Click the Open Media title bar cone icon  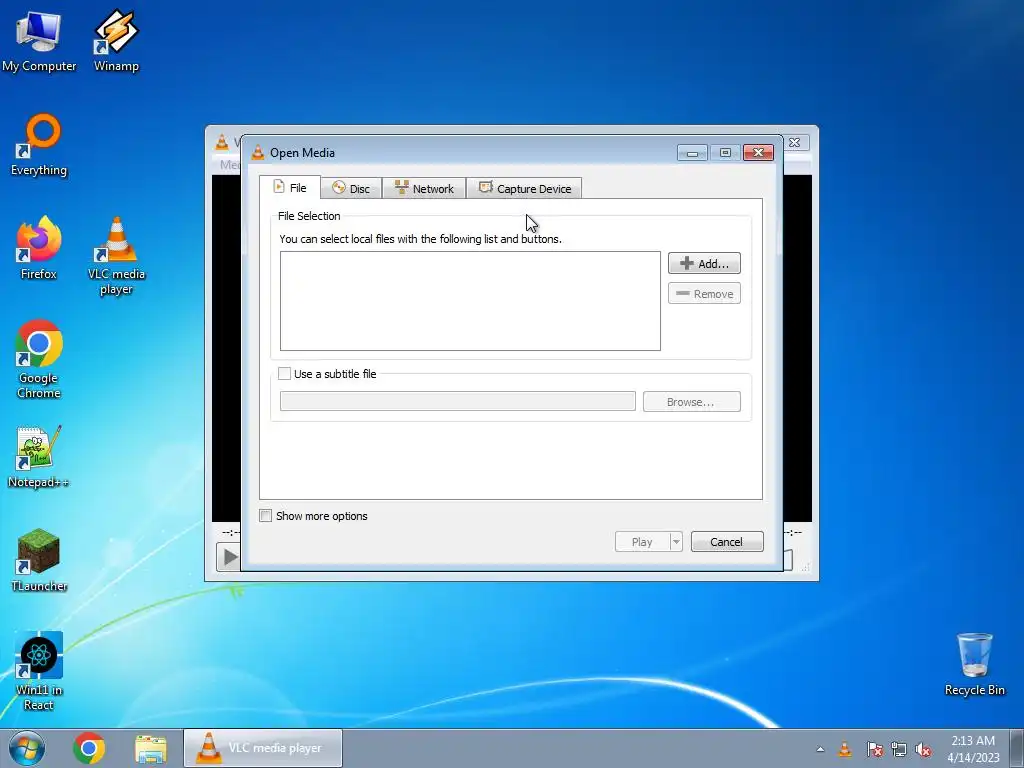(258, 153)
